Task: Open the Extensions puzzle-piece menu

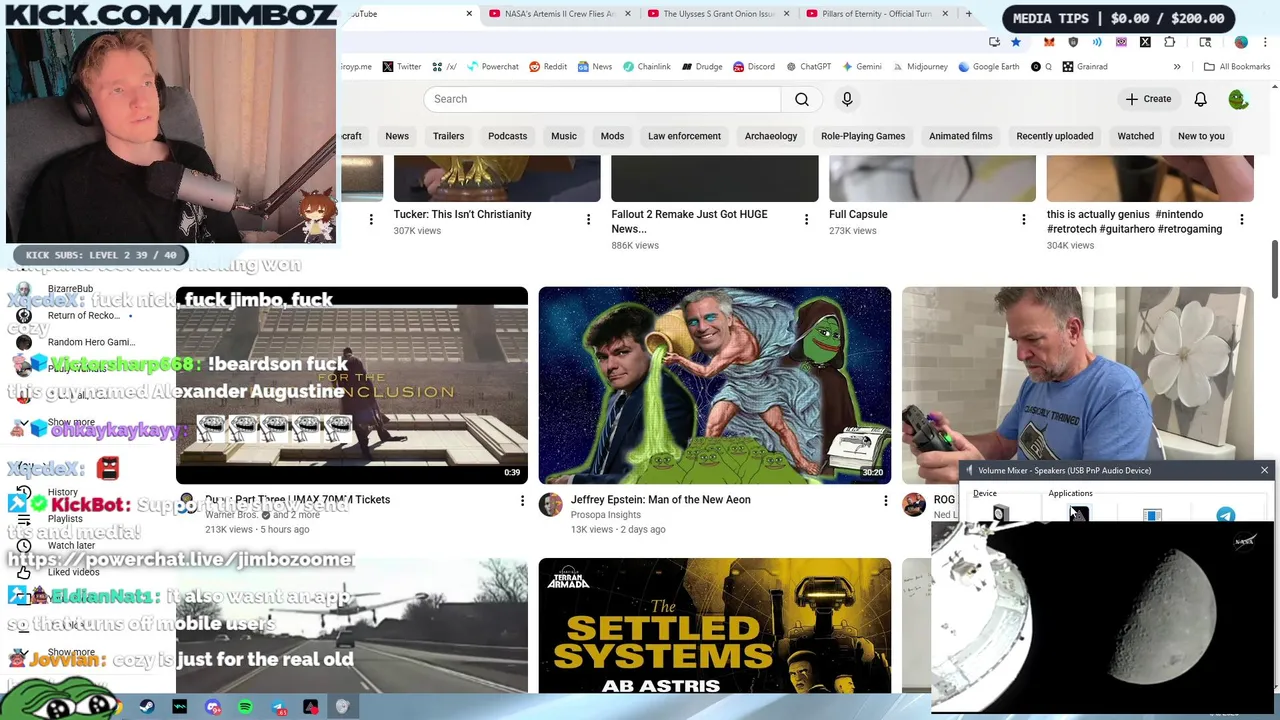Action: point(1170,42)
